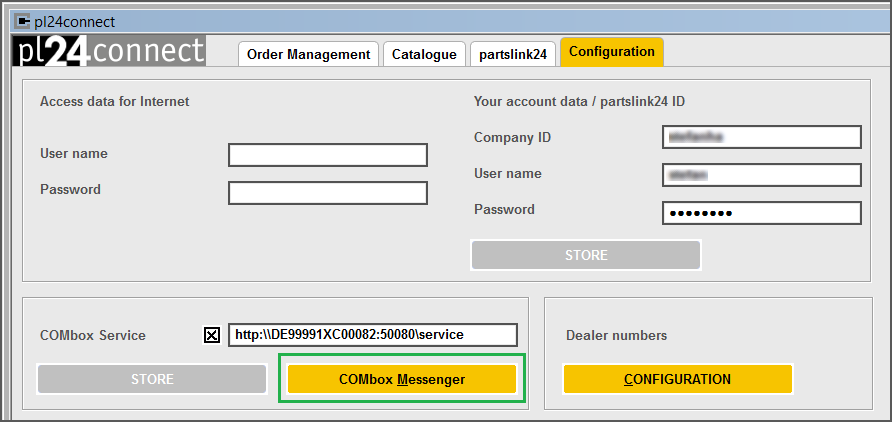892x422 pixels.
Task: Open Dealer numbers CONFIGURATION
Action: pyautogui.click(x=678, y=379)
